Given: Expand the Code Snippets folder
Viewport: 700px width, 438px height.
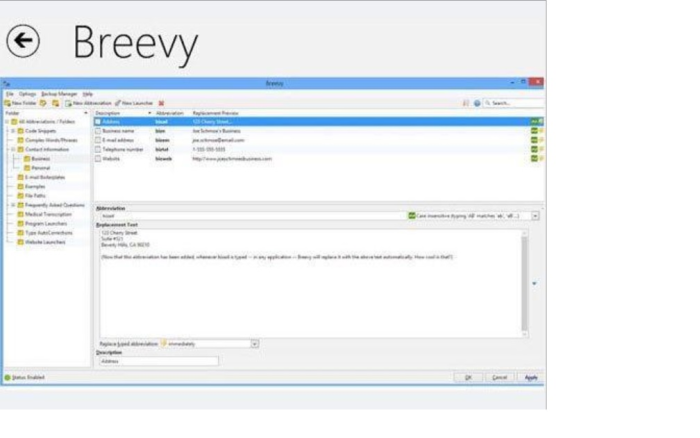Looking at the screenshot, I should [x=13, y=131].
